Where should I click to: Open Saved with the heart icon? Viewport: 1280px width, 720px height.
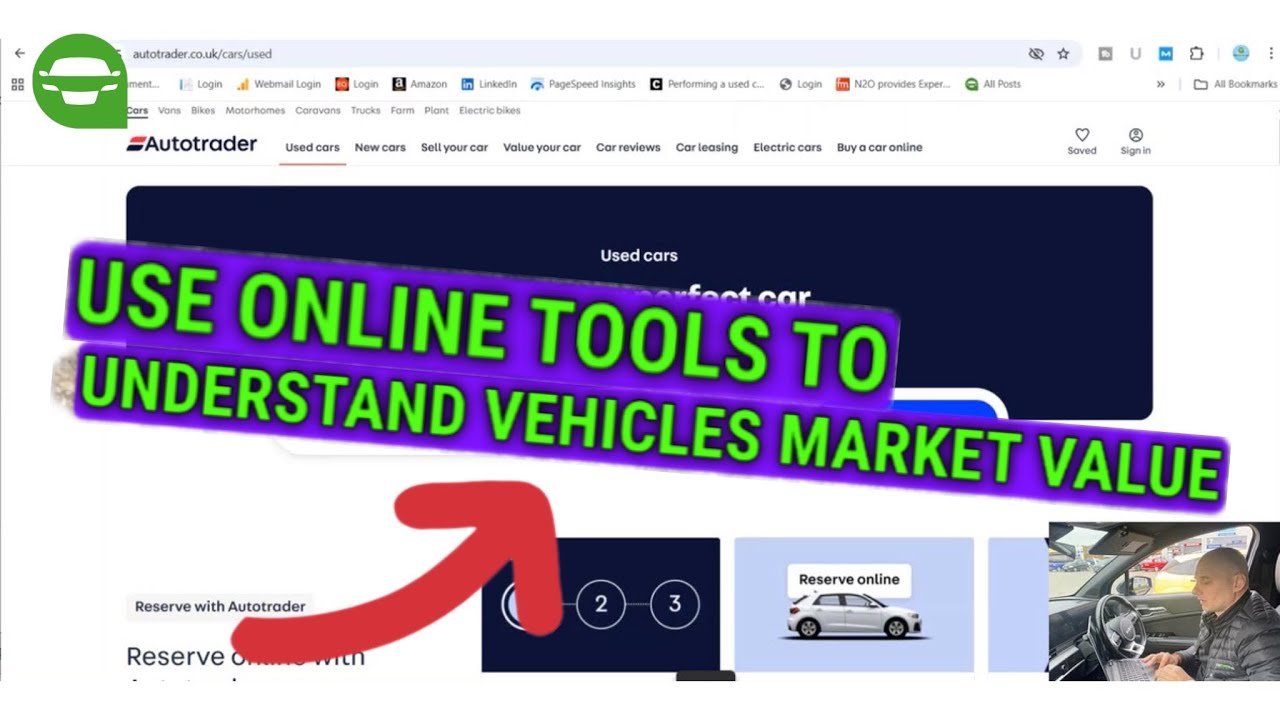[1082, 141]
